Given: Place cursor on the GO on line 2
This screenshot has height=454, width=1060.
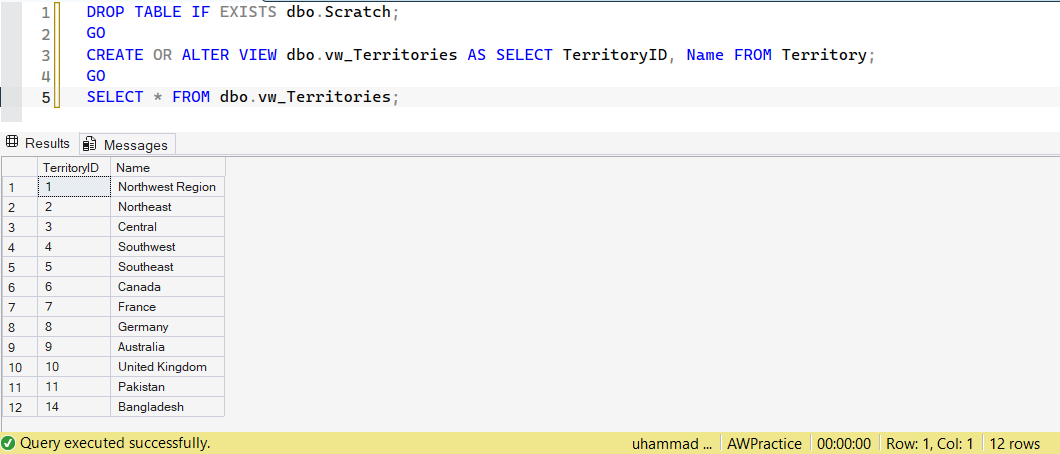Looking at the screenshot, I should pyautogui.click(x=96, y=34).
